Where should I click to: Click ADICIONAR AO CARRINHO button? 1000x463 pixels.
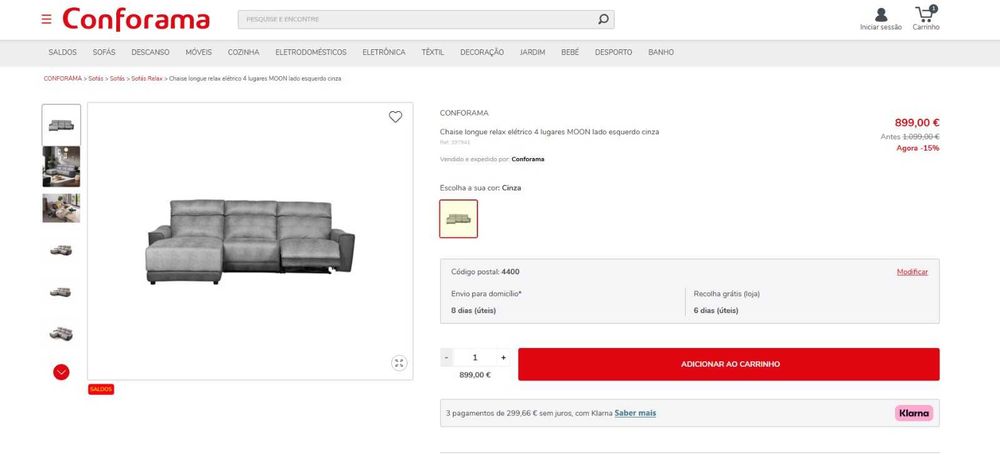pos(729,364)
